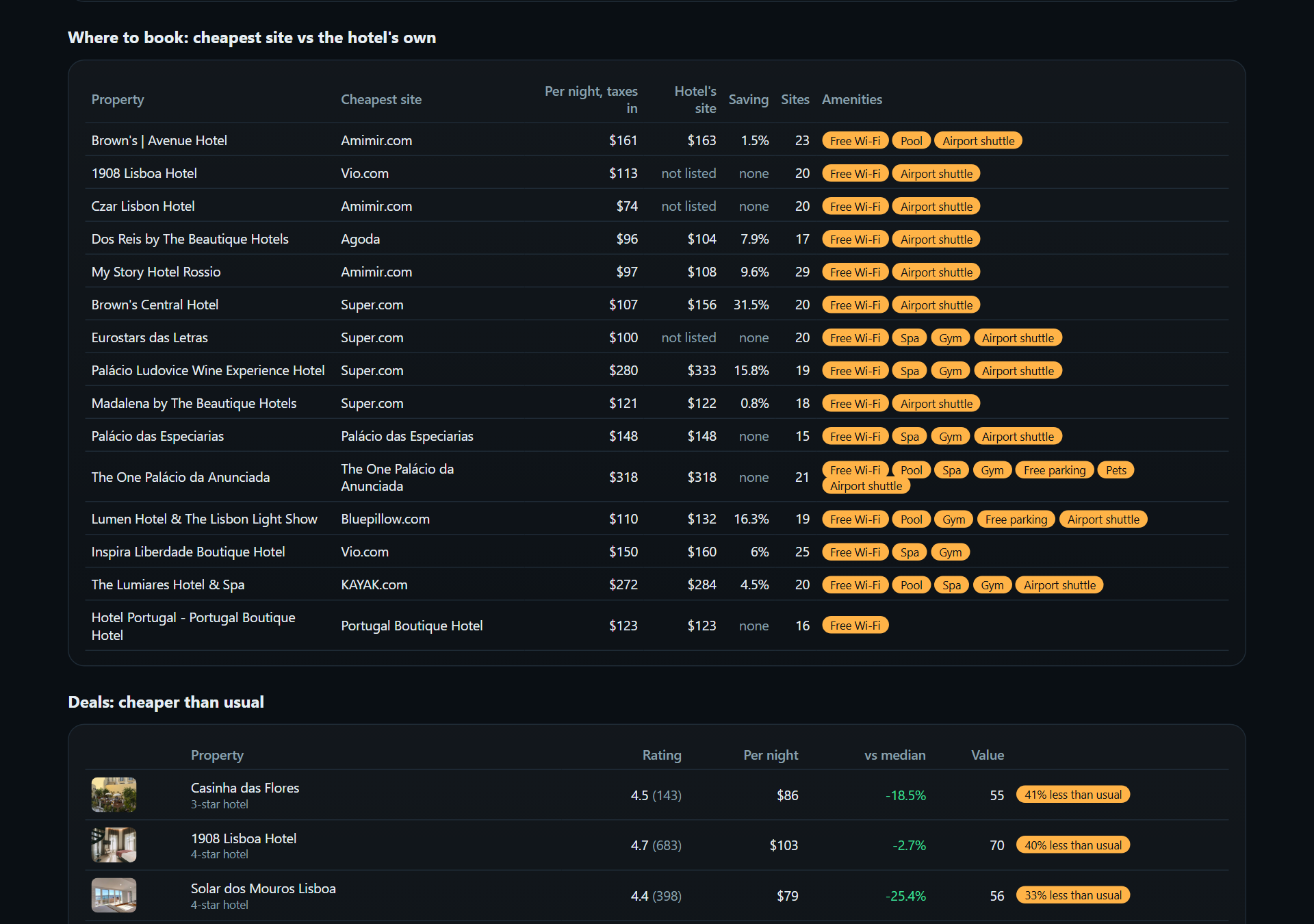
Task: Click Gym tag in Eurostars das Letras row
Action: click(x=950, y=338)
